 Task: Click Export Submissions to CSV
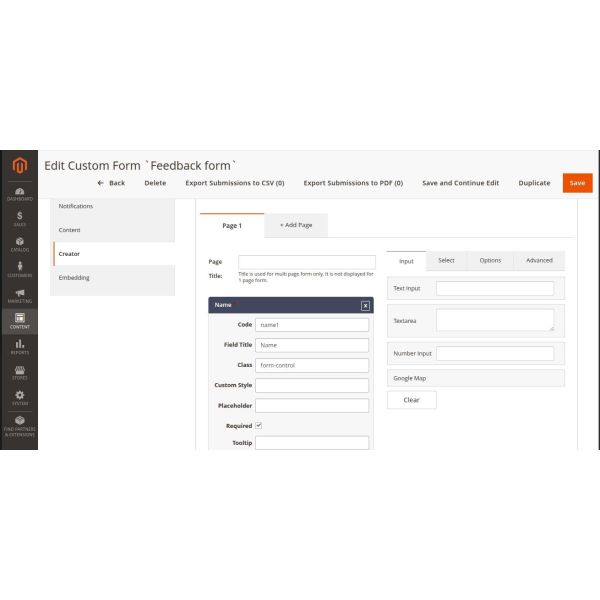(235, 183)
